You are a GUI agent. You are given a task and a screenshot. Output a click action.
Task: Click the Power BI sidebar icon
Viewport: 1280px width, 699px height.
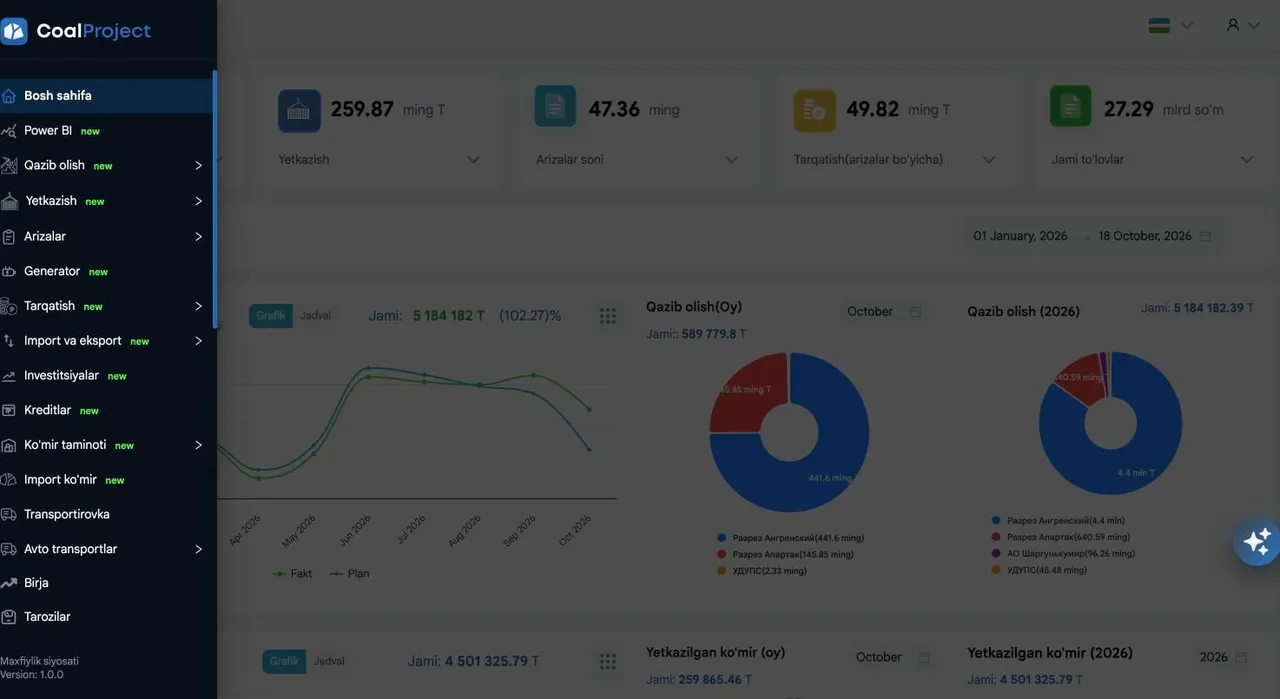tap(9, 131)
